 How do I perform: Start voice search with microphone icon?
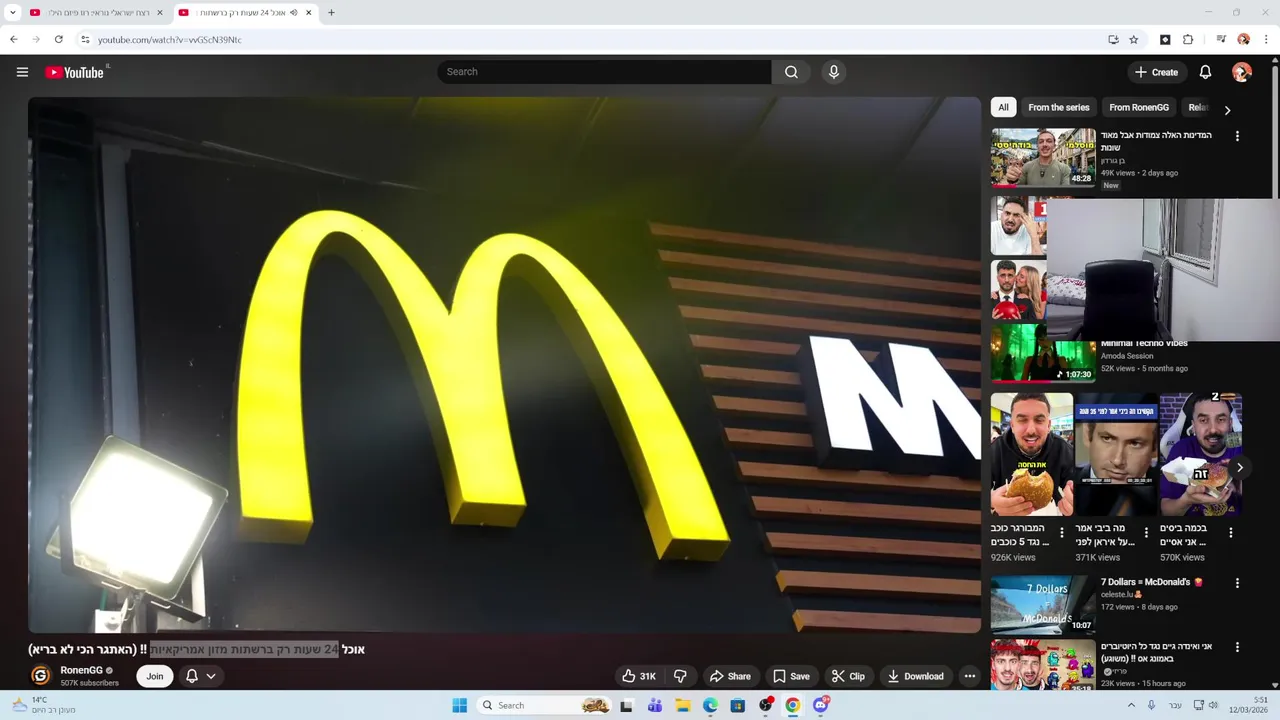833,72
